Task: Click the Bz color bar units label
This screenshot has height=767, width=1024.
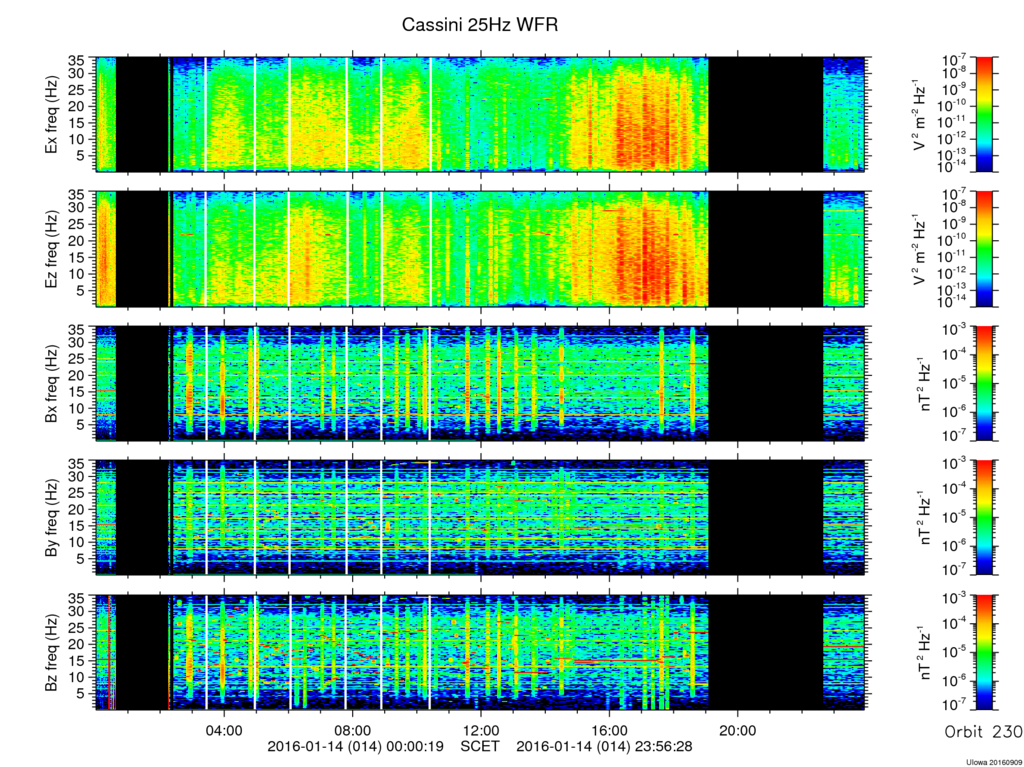Action: [x=926, y=653]
